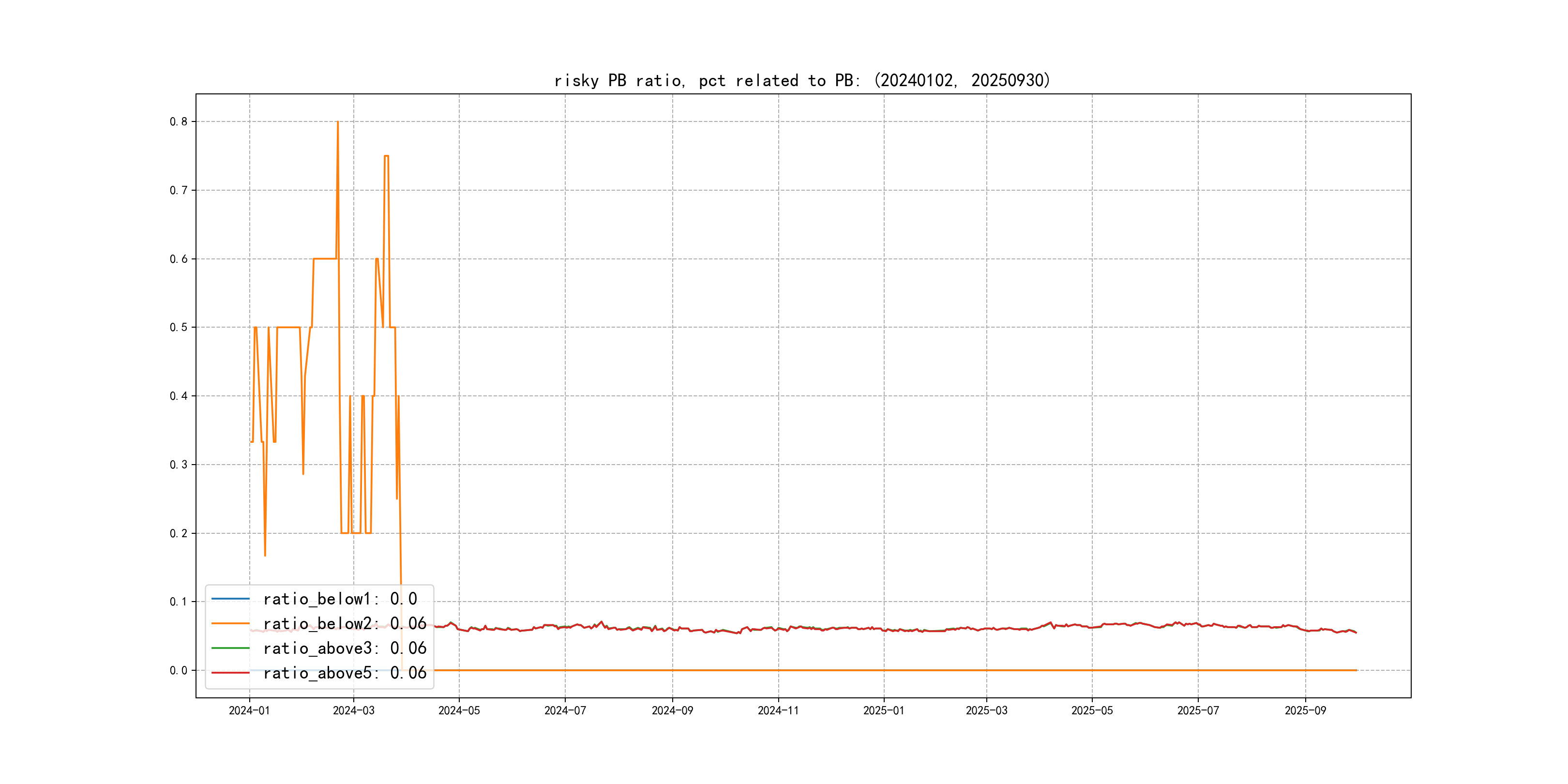Click the 2025-09 x-axis tick label
1568x784 pixels.
[x=1305, y=710]
